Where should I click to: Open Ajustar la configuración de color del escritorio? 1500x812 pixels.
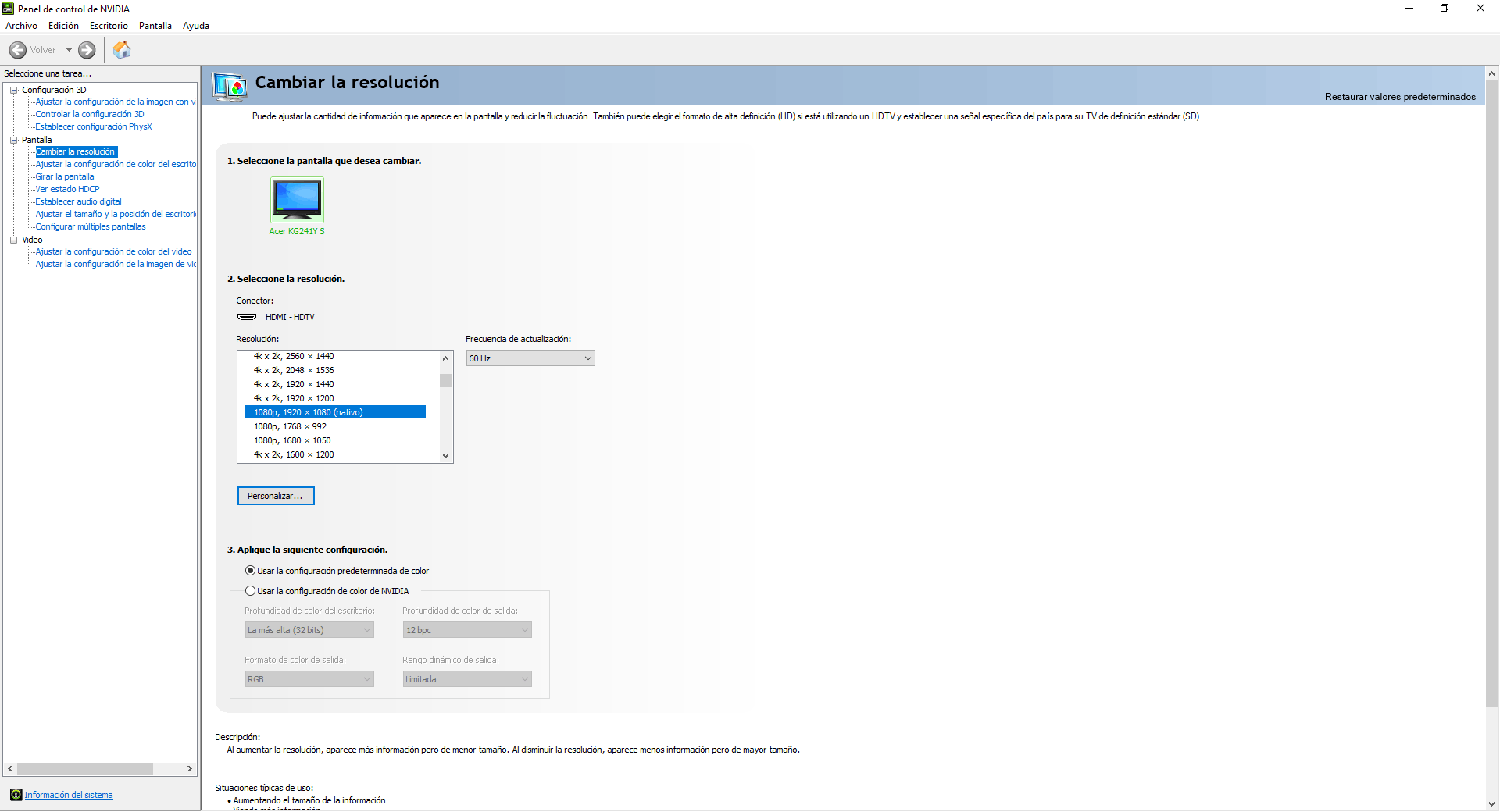click(116, 164)
